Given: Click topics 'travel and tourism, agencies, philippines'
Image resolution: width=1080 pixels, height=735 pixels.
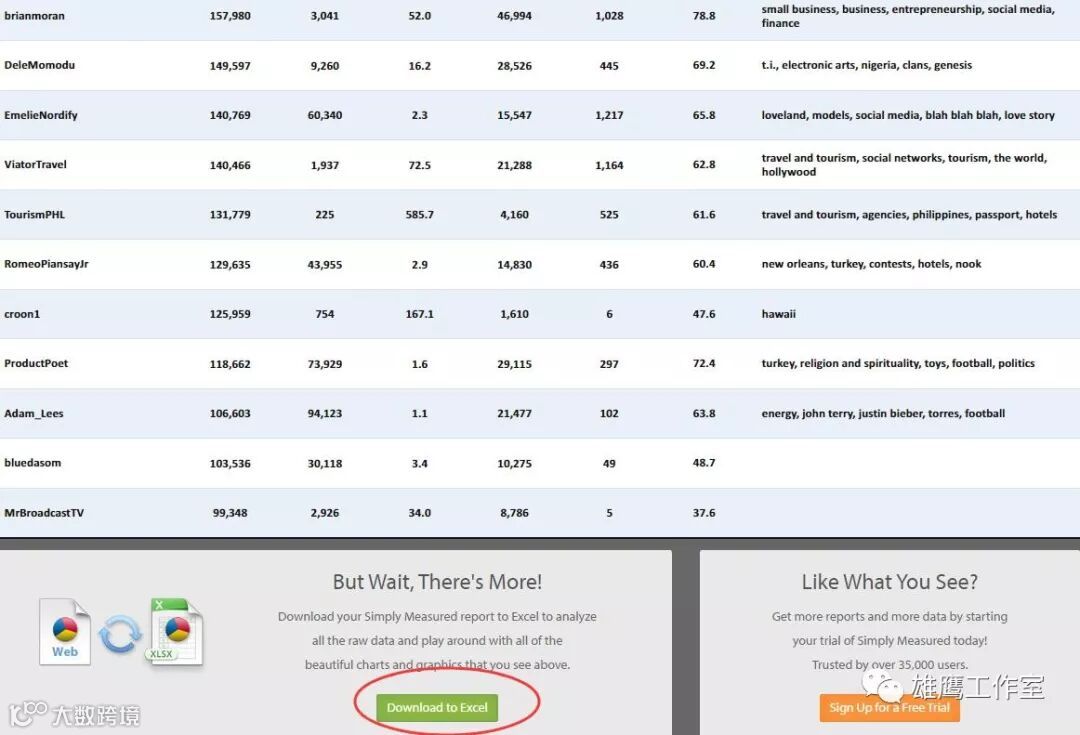Looking at the screenshot, I should tap(909, 214).
